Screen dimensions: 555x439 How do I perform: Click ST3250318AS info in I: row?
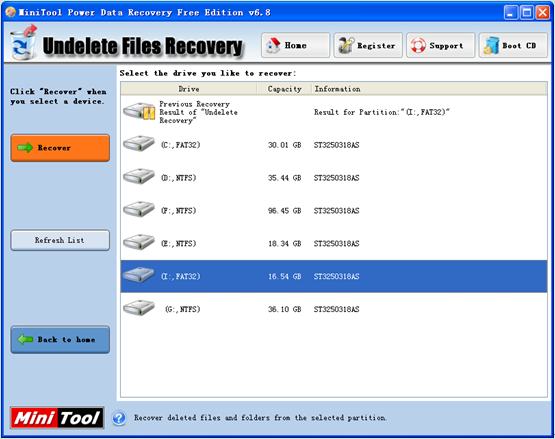coord(336,276)
